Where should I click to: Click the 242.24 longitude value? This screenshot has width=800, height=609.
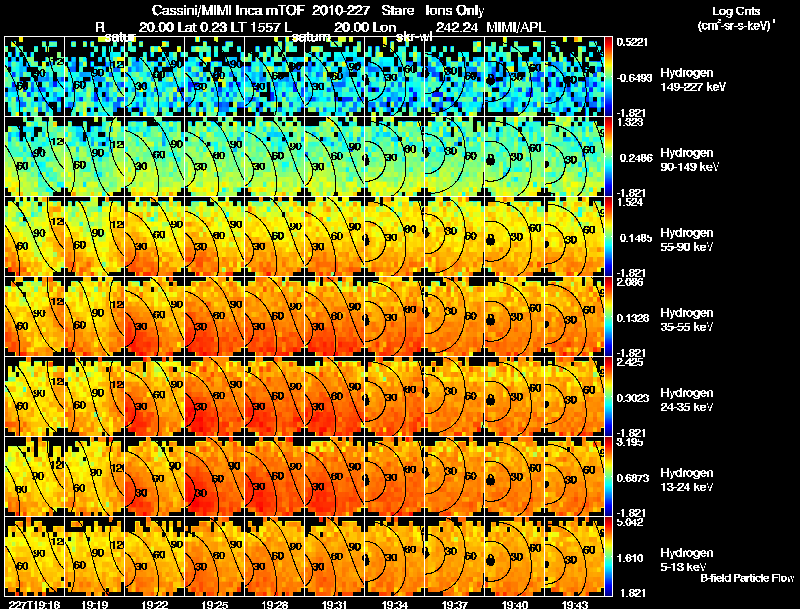coord(457,27)
